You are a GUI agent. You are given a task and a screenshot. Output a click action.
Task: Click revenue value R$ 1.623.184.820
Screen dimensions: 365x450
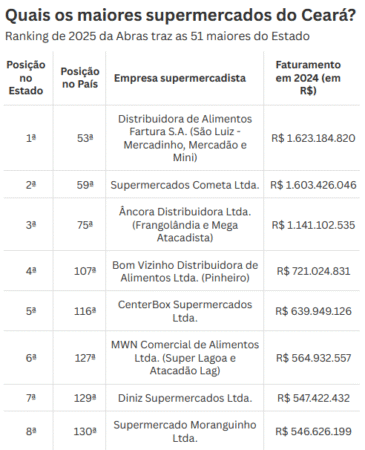coord(313,138)
